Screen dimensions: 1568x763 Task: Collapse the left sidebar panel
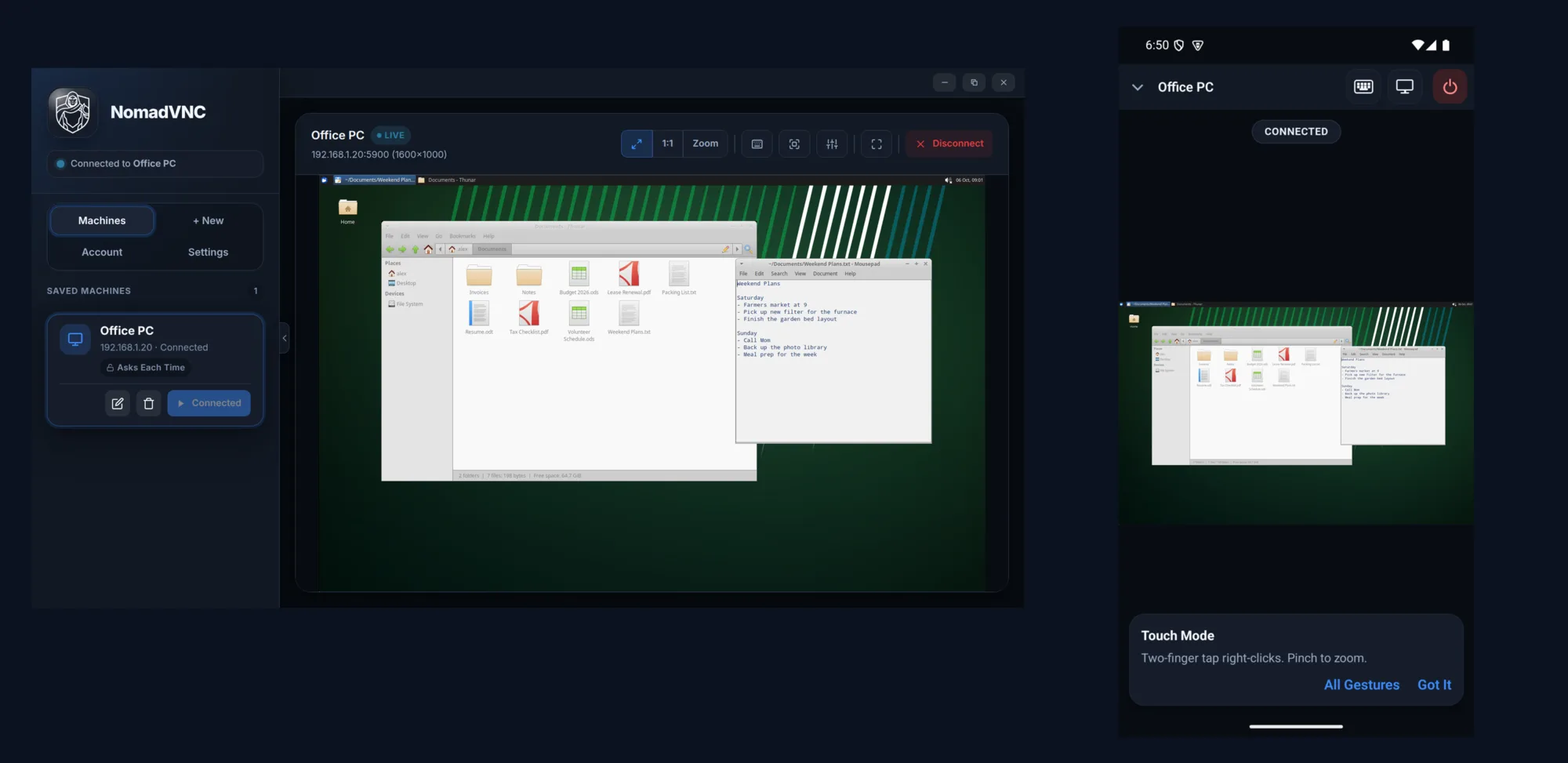coord(285,338)
